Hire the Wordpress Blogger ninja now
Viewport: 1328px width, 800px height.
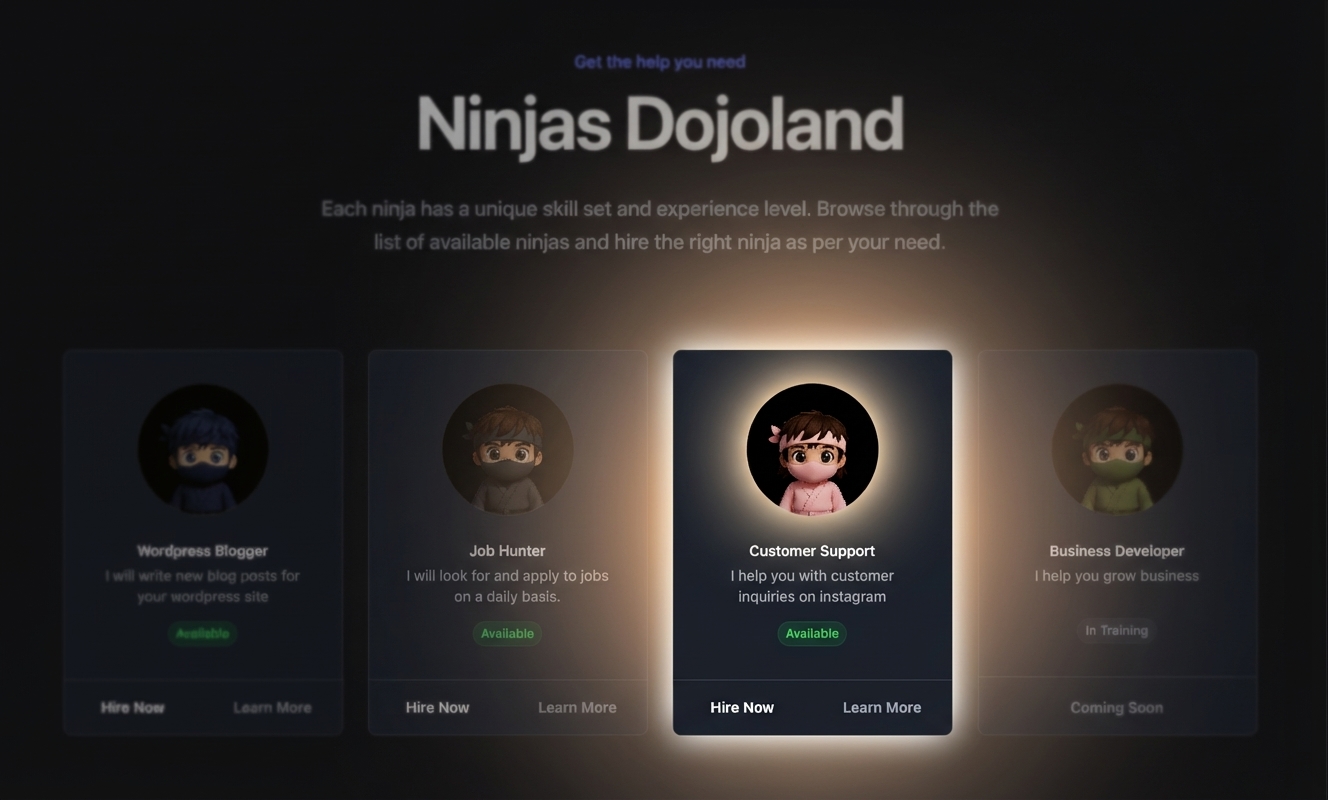[x=133, y=707]
